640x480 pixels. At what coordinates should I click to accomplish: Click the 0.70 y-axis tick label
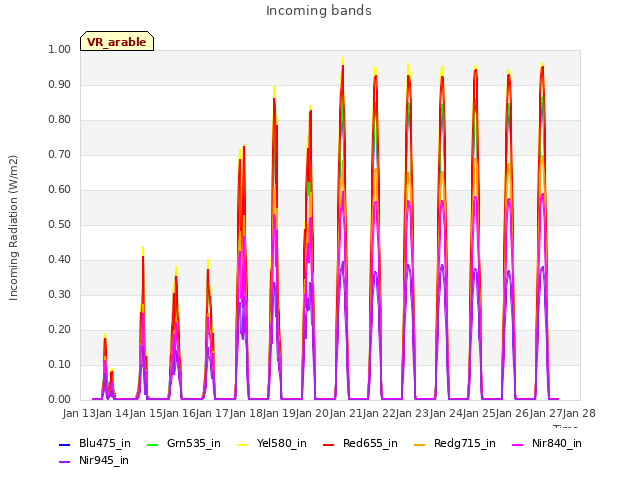60,155
